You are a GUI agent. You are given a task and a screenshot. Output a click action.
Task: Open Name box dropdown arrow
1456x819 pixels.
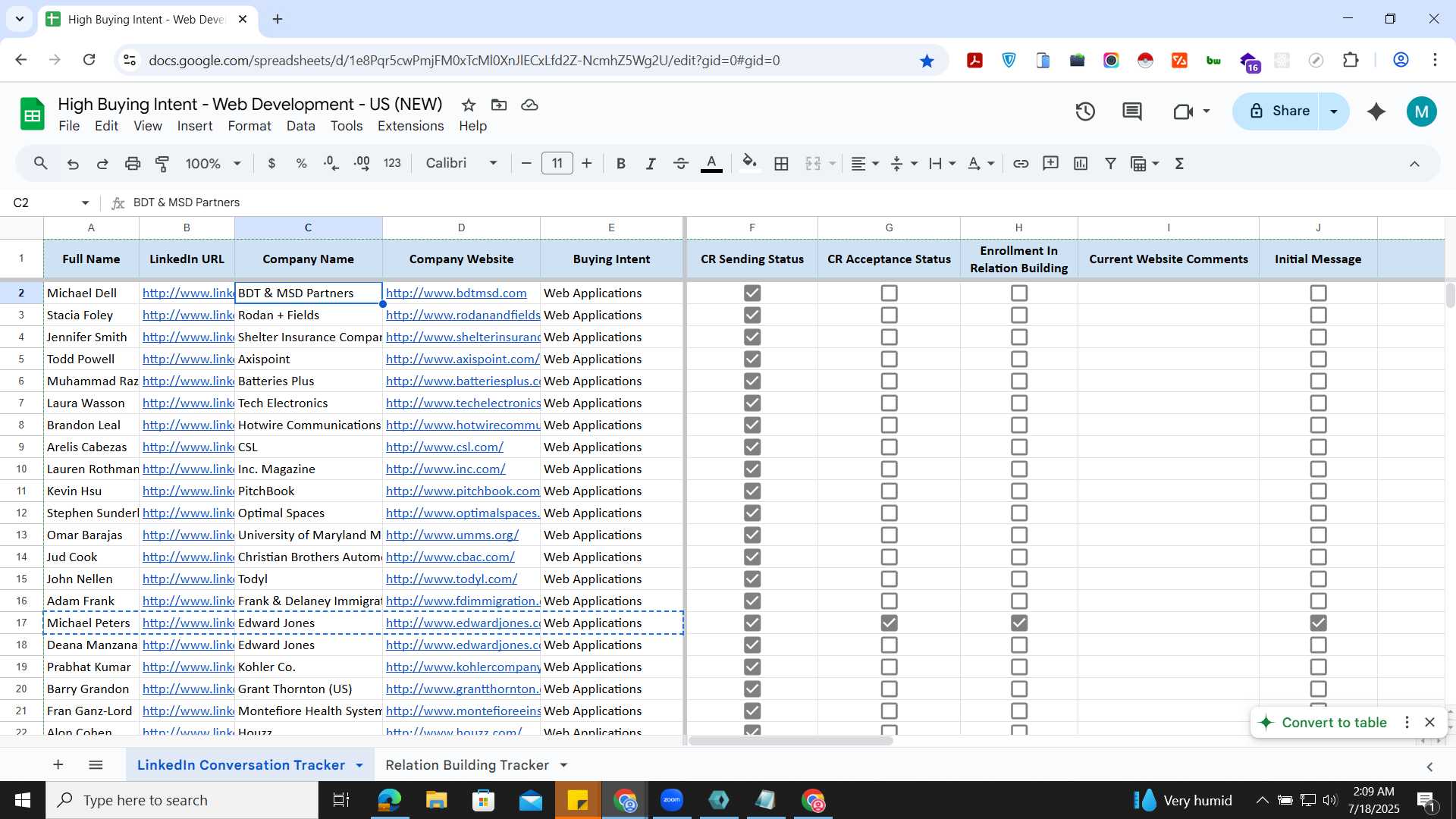tap(85, 202)
